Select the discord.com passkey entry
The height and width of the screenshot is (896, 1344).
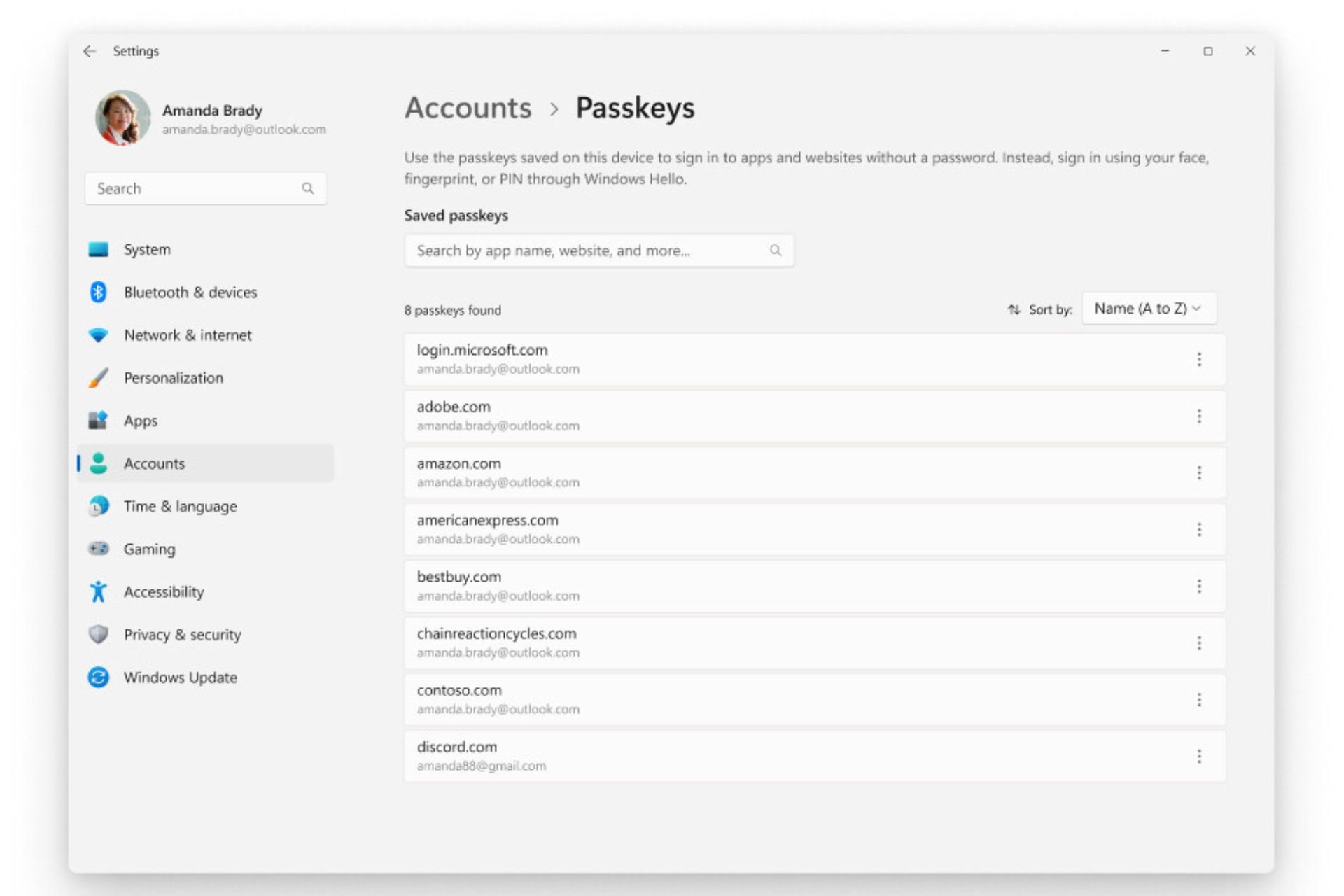point(815,757)
